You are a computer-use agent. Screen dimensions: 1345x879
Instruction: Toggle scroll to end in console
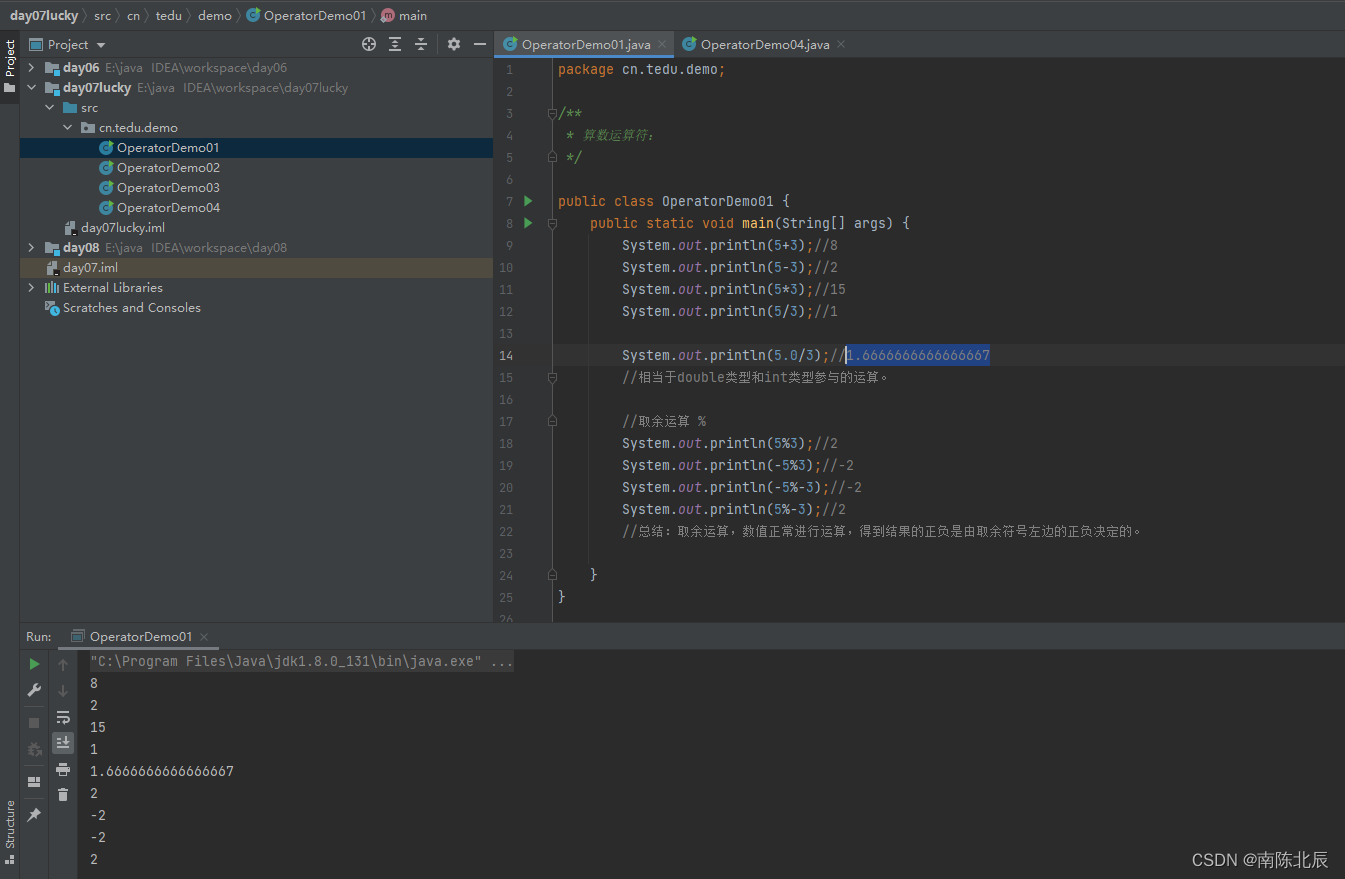[x=63, y=742]
